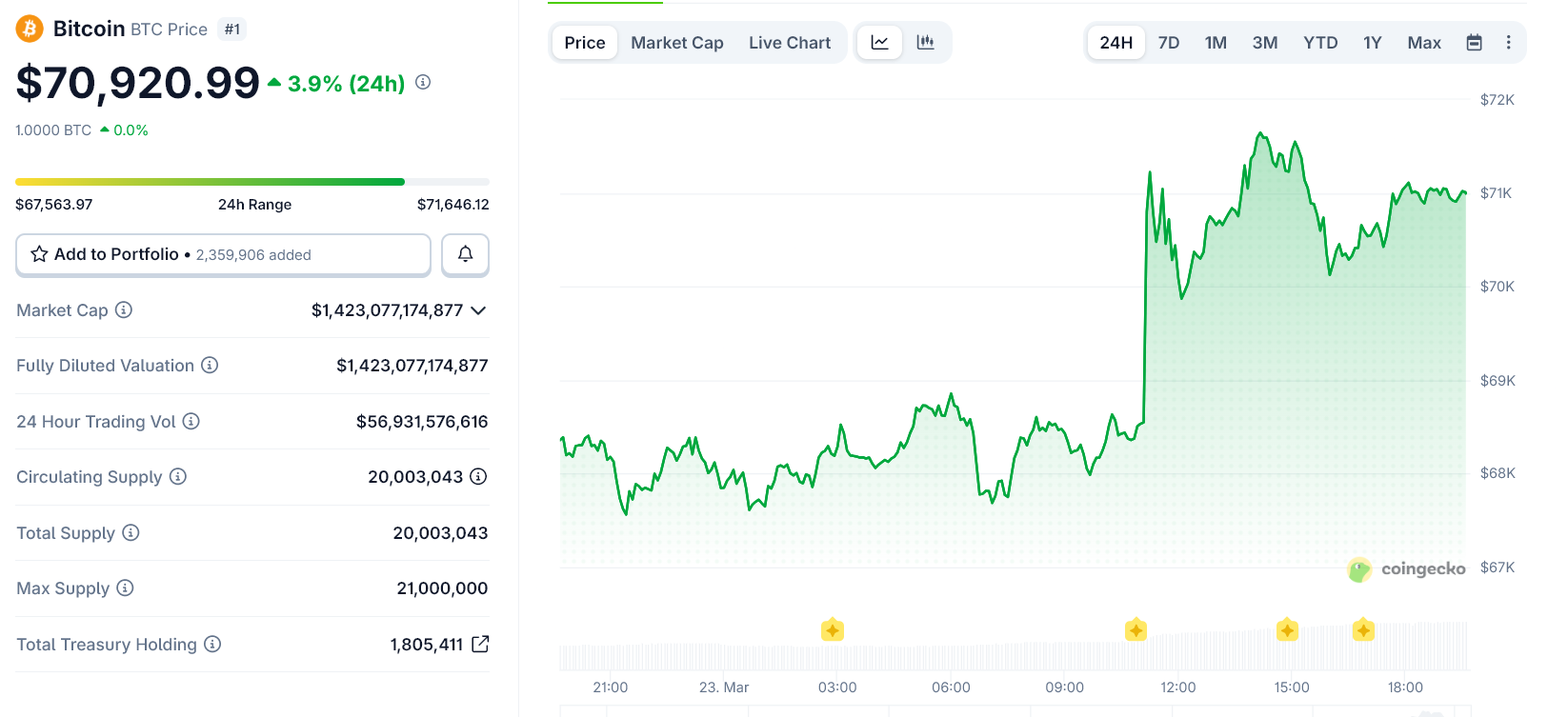
Task: Open the chart more options menu
Action: [1508, 43]
